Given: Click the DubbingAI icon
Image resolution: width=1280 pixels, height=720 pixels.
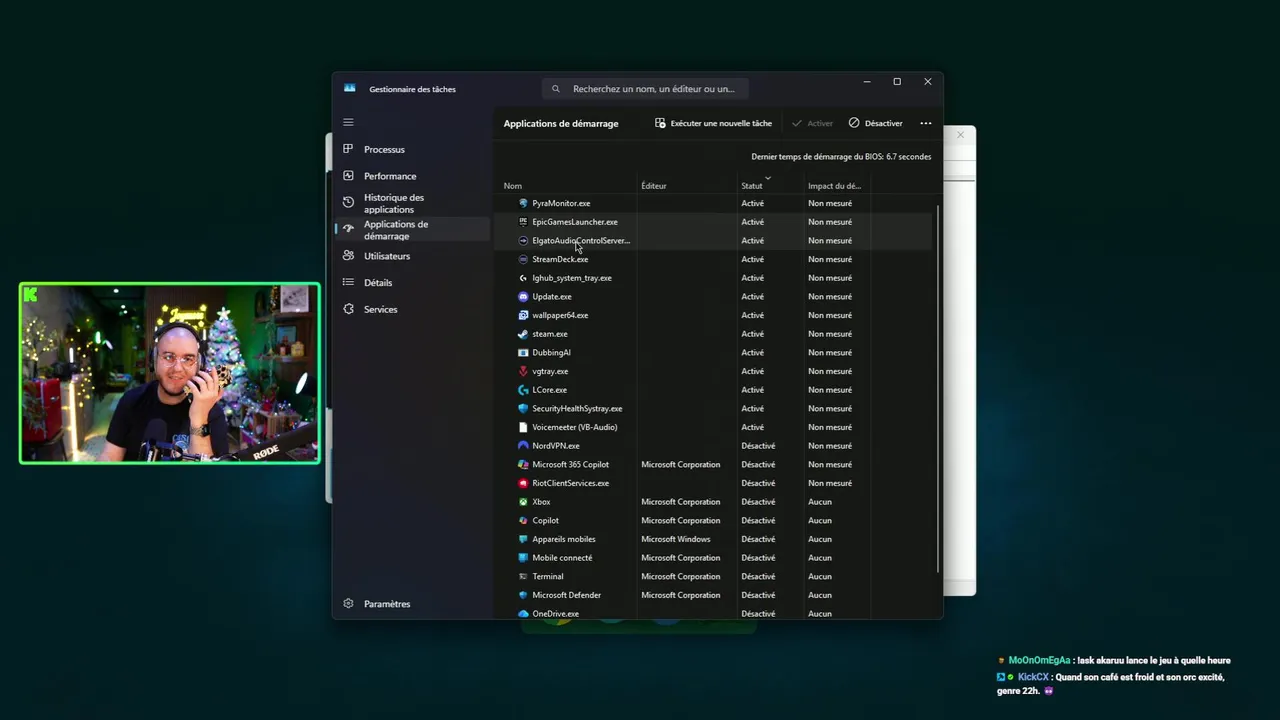Looking at the screenshot, I should [x=523, y=352].
